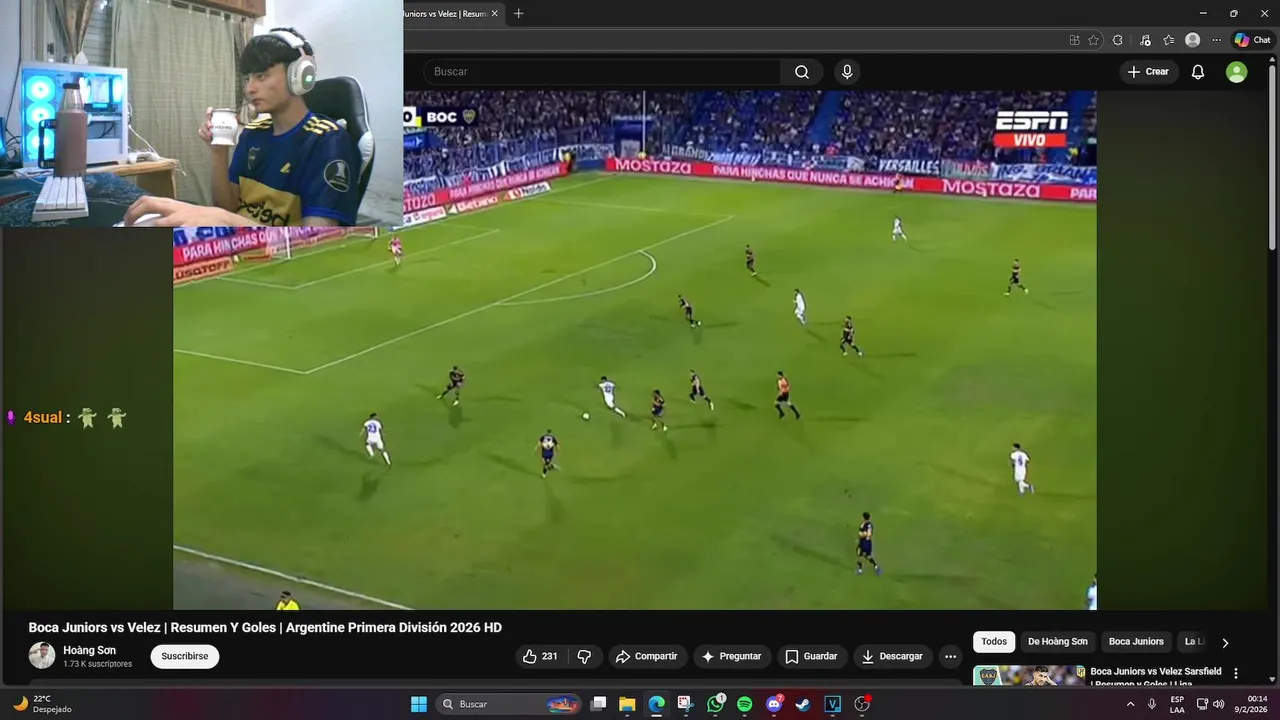Open the Hoàng Sơn channel name link
1280x720 pixels.
click(89, 650)
